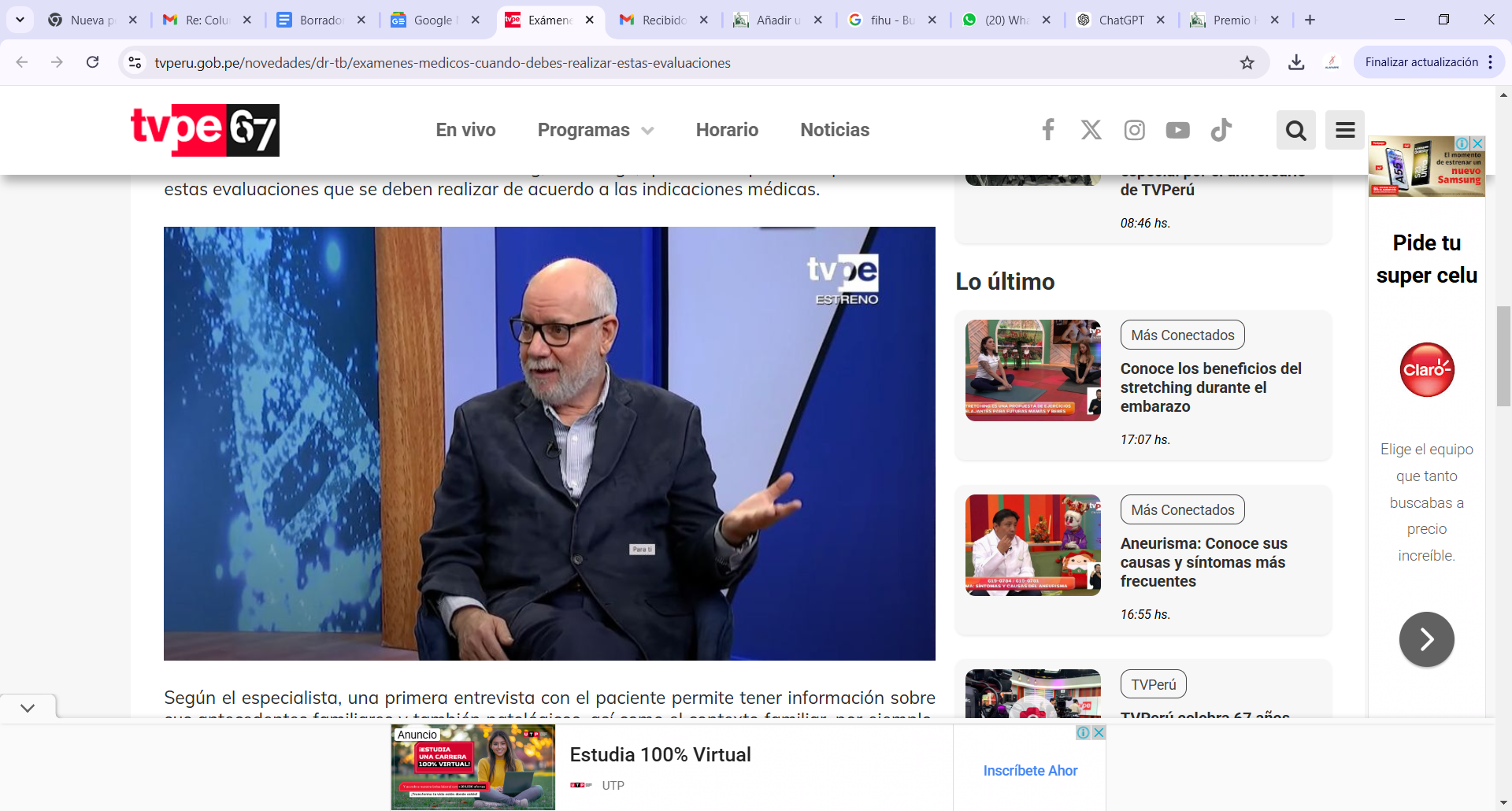Open TVPerú X (Twitter) icon
This screenshot has height=811, width=1512.
click(1091, 130)
